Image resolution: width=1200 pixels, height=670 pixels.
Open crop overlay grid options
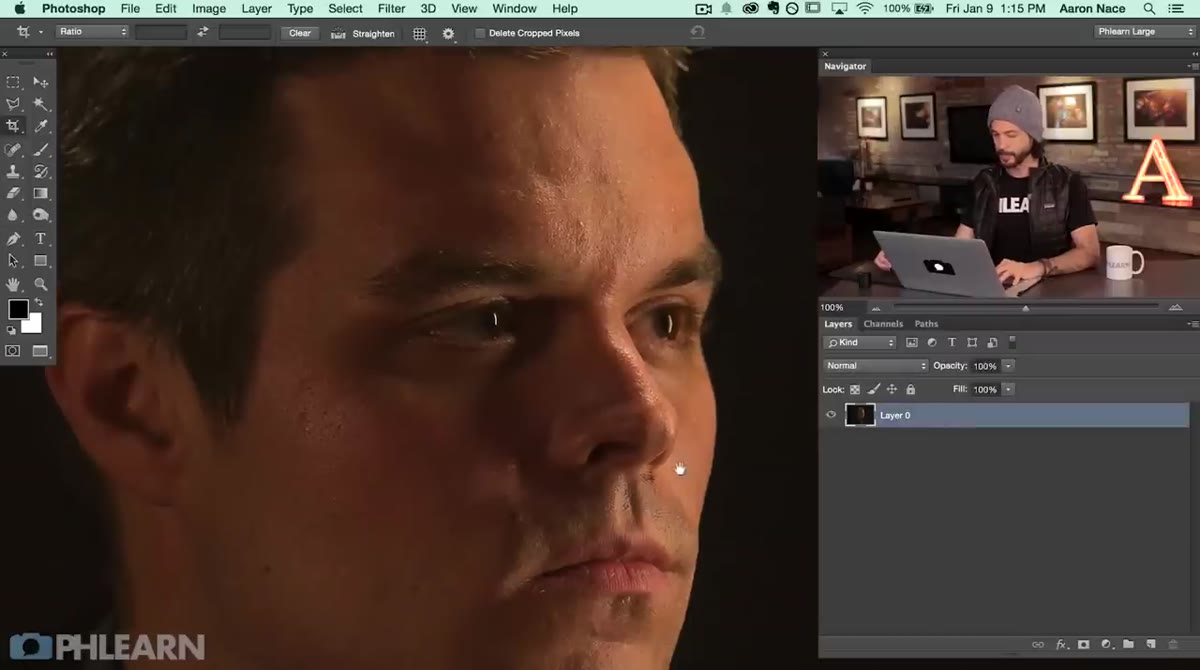pos(419,33)
